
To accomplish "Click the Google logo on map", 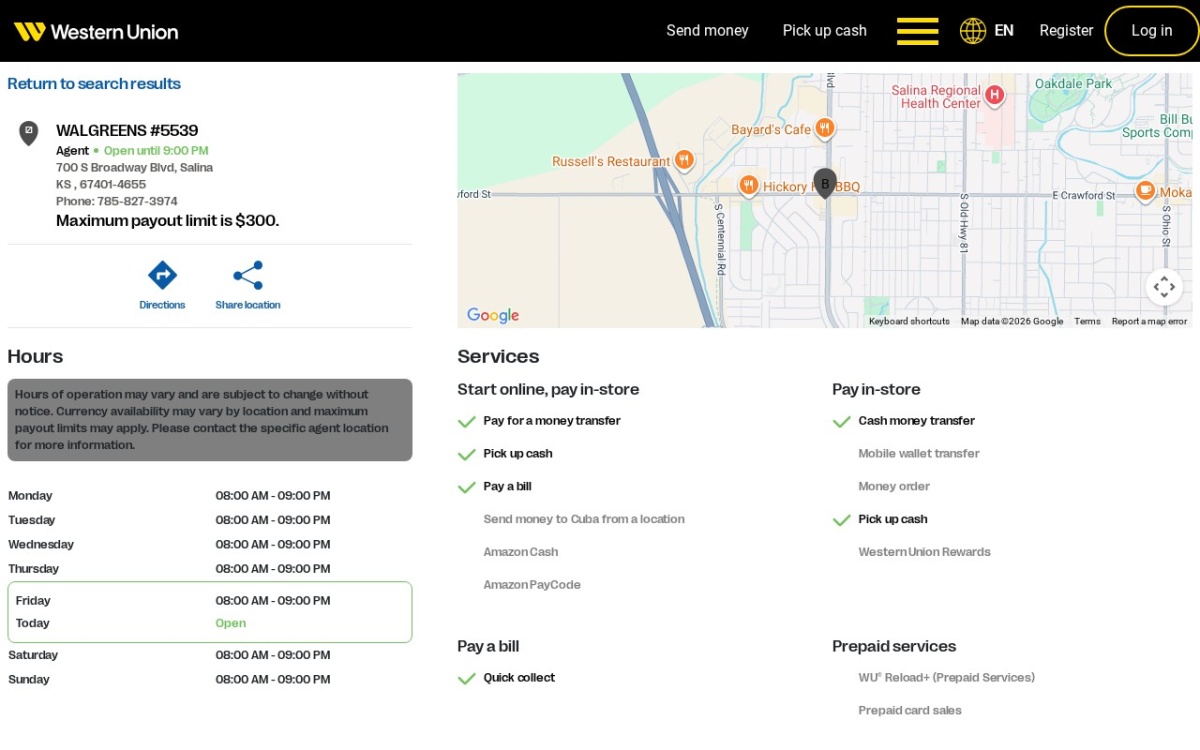I will [493, 315].
